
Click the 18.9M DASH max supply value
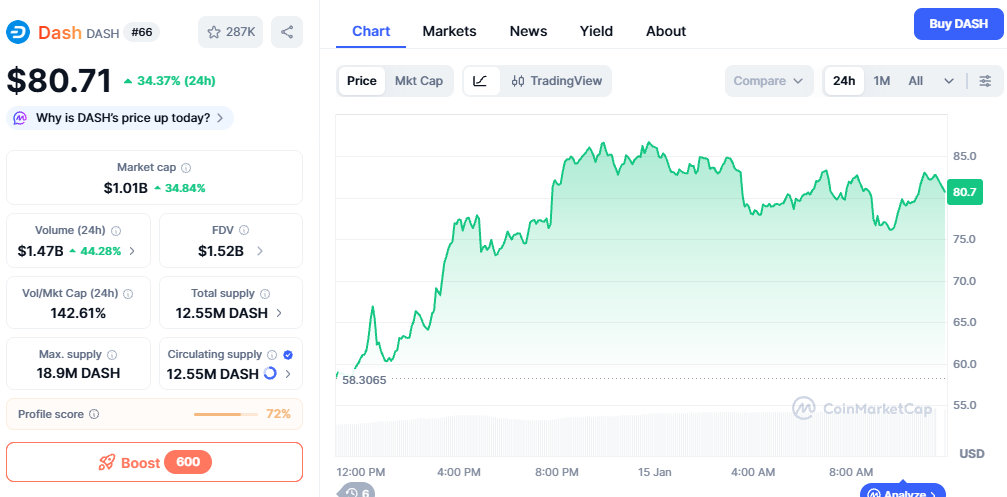(78, 373)
